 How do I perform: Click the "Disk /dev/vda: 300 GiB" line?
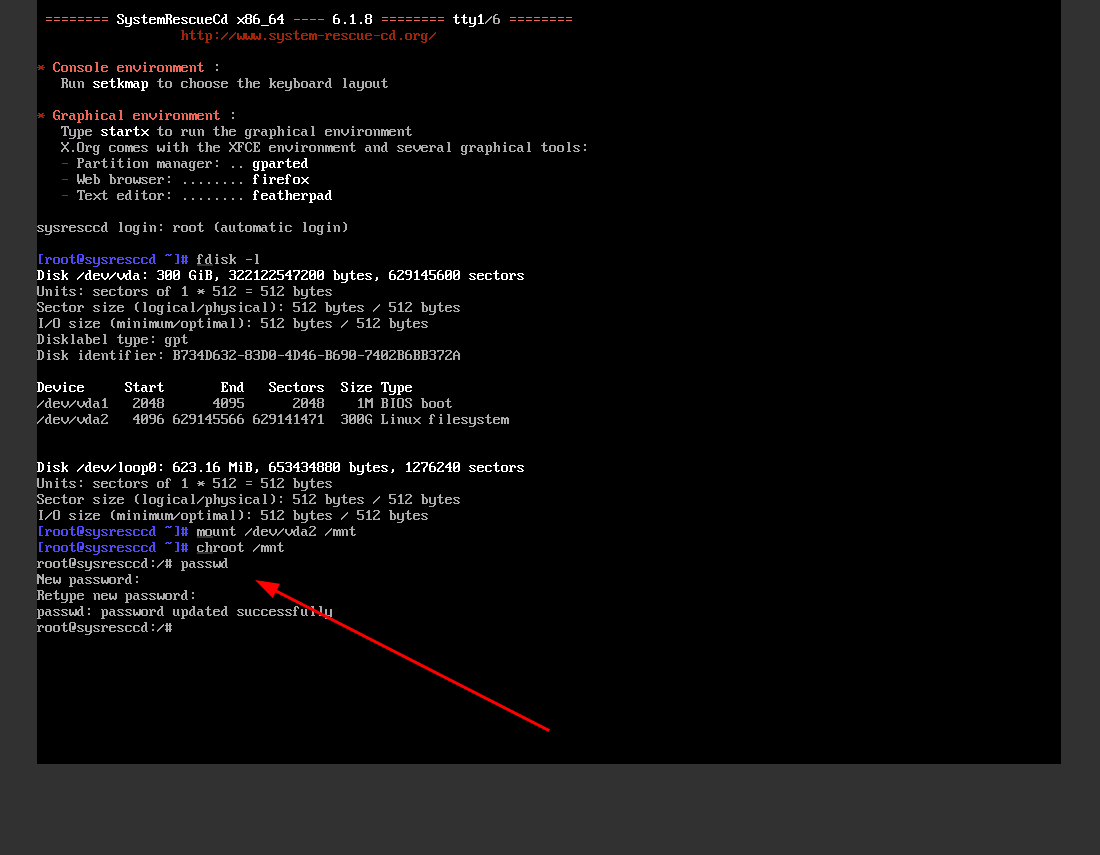[x=281, y=276]
